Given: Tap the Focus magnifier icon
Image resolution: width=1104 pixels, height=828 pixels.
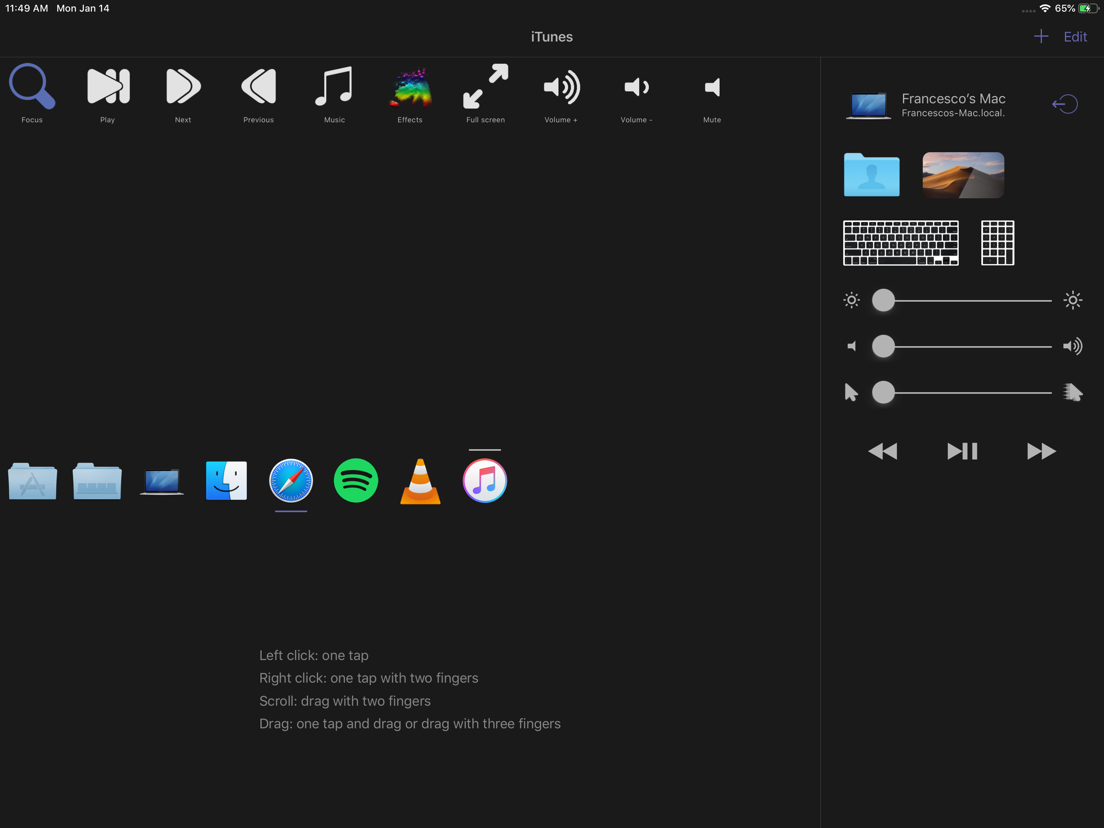Looking at the screenshot, I should (32, 87).
